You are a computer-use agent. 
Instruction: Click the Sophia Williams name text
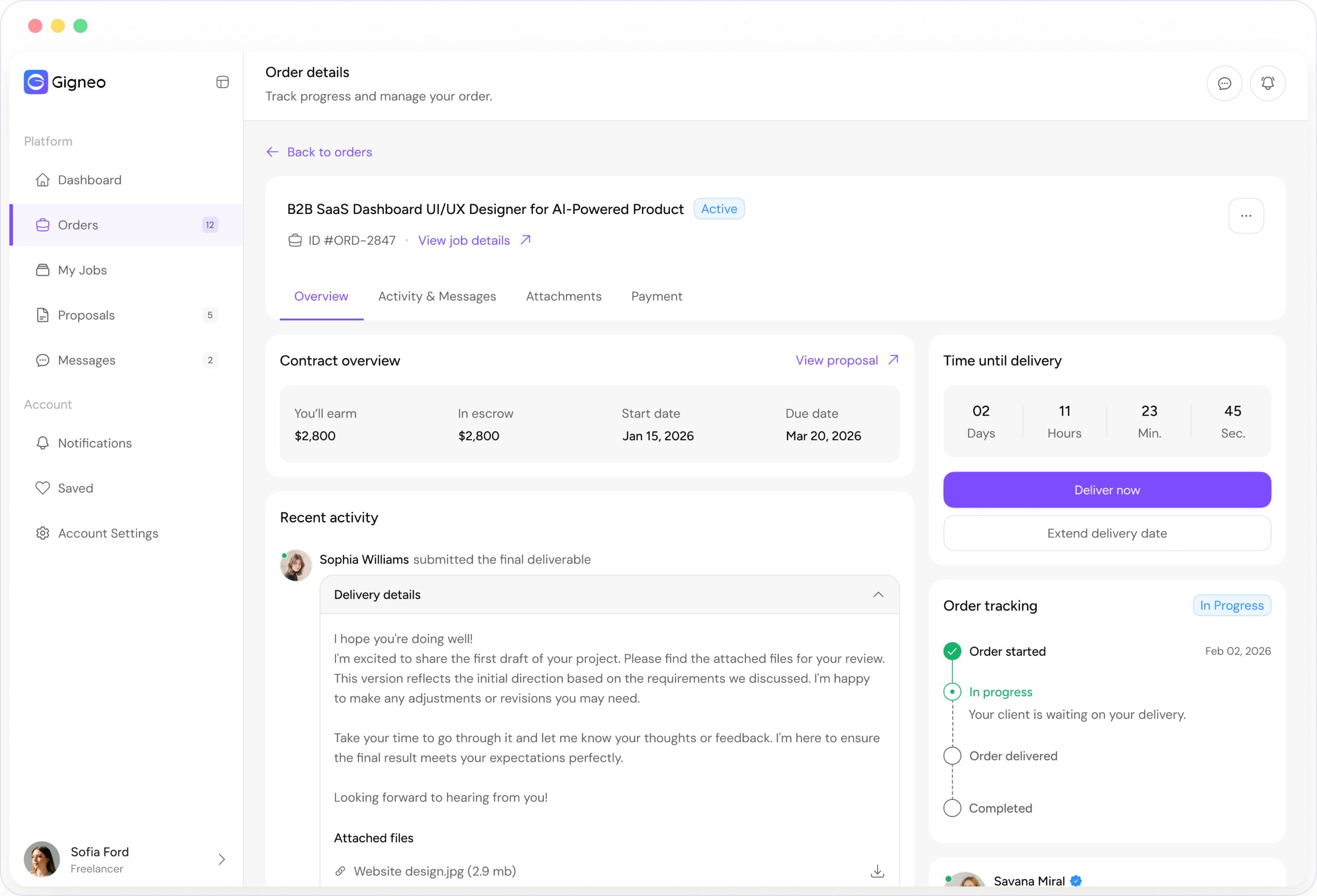tap(364, 560)
